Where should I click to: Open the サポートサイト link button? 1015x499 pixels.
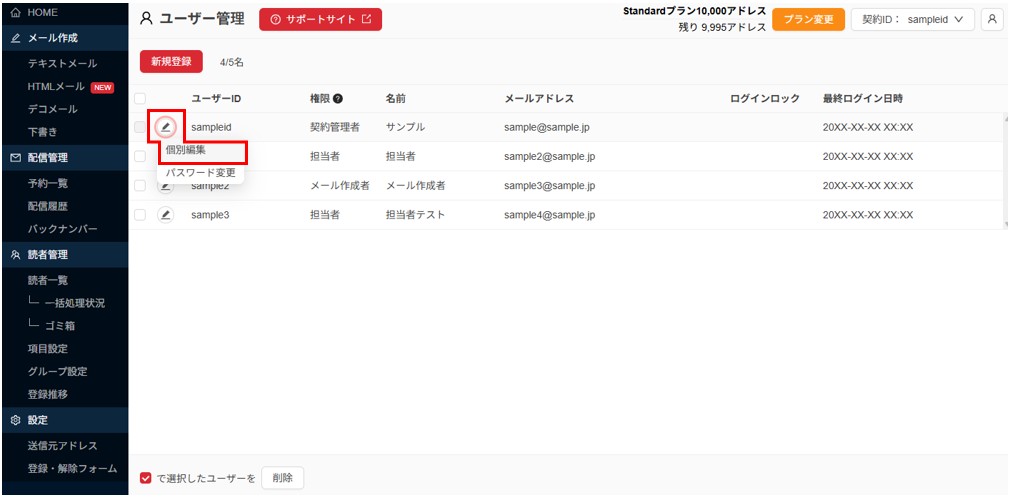(x=320, y=19)
